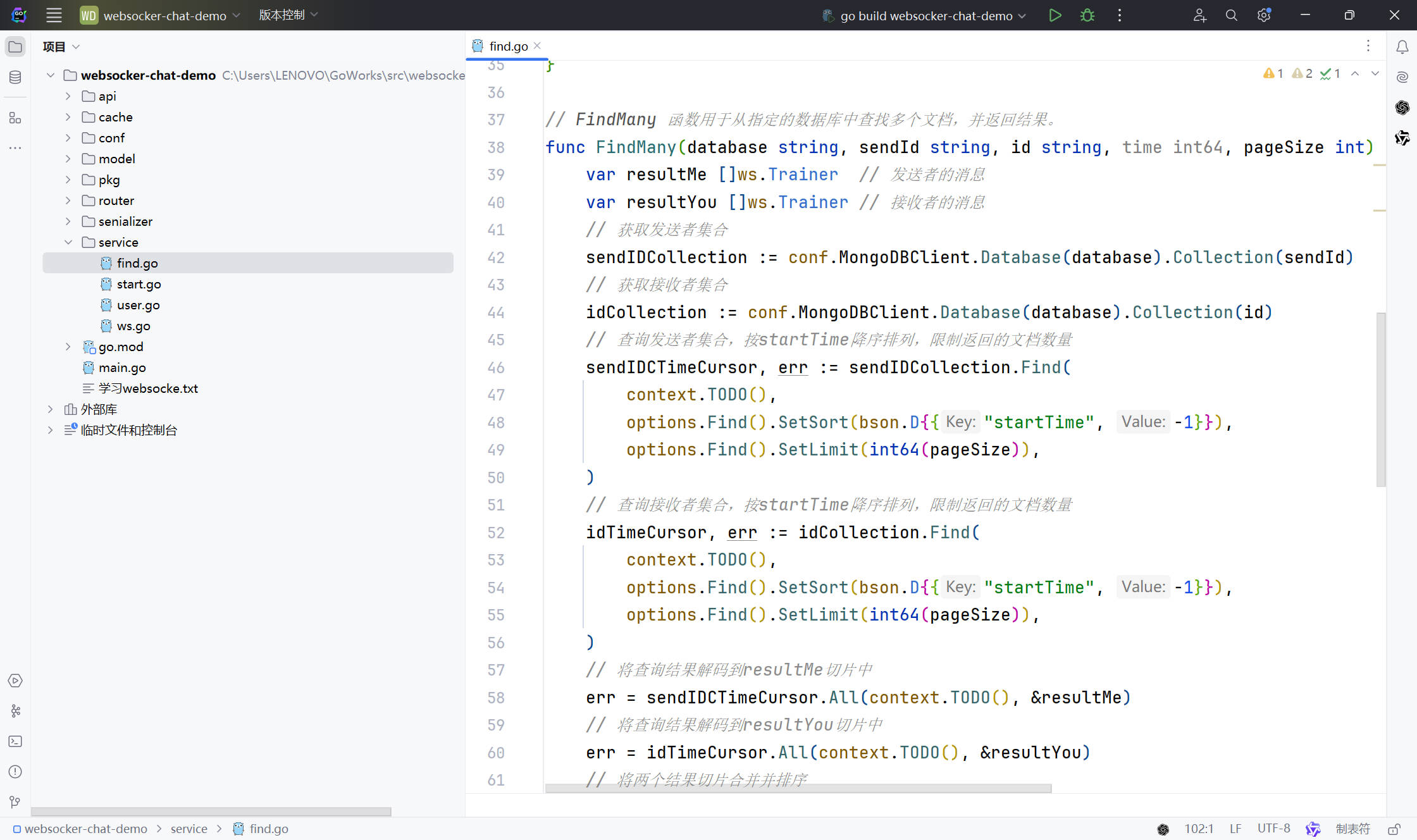
Task: Click the status bar ChatGPT icon
Action: click(x=1163, y=829)
